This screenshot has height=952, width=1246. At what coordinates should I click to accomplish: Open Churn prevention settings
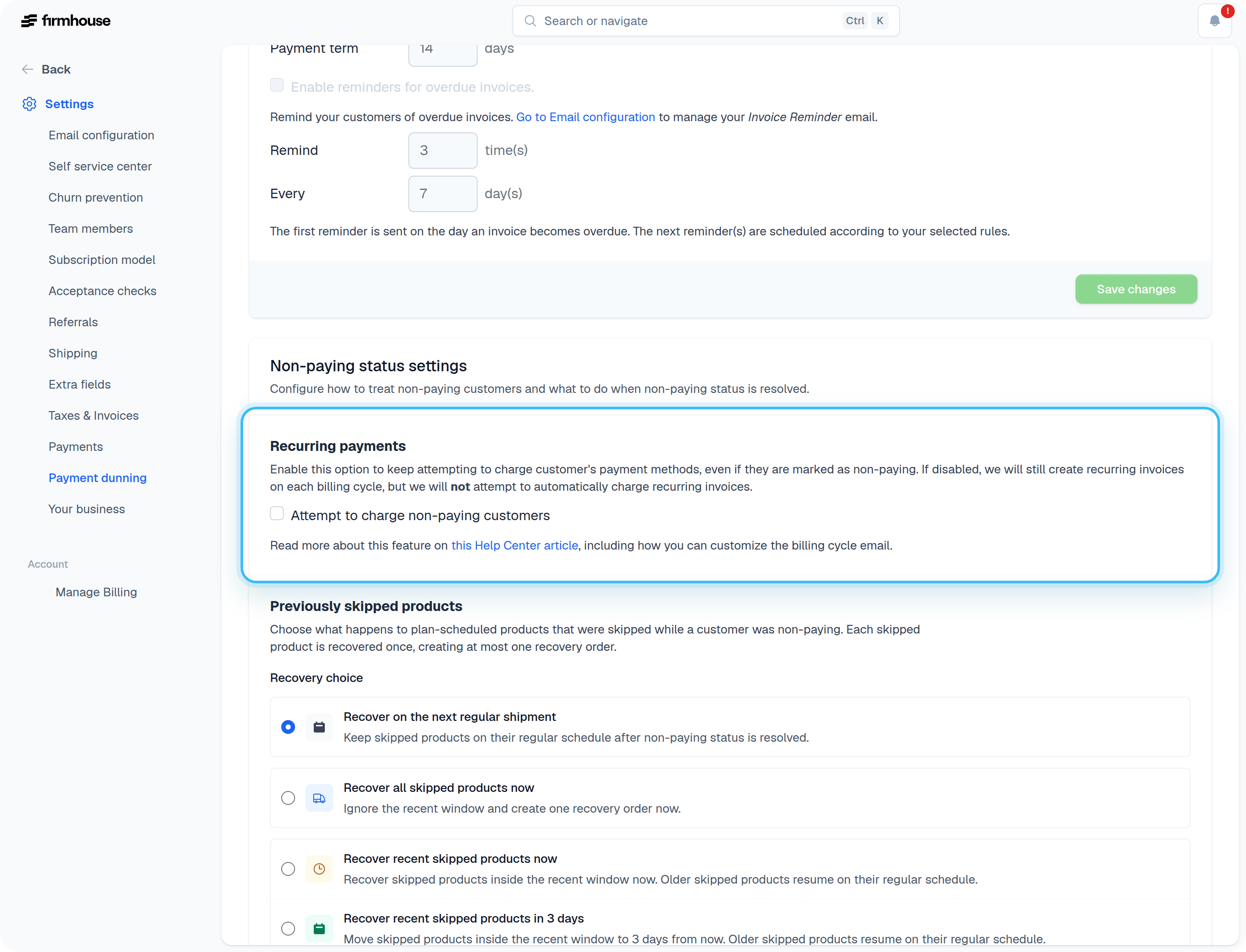(x=96, y=197)
